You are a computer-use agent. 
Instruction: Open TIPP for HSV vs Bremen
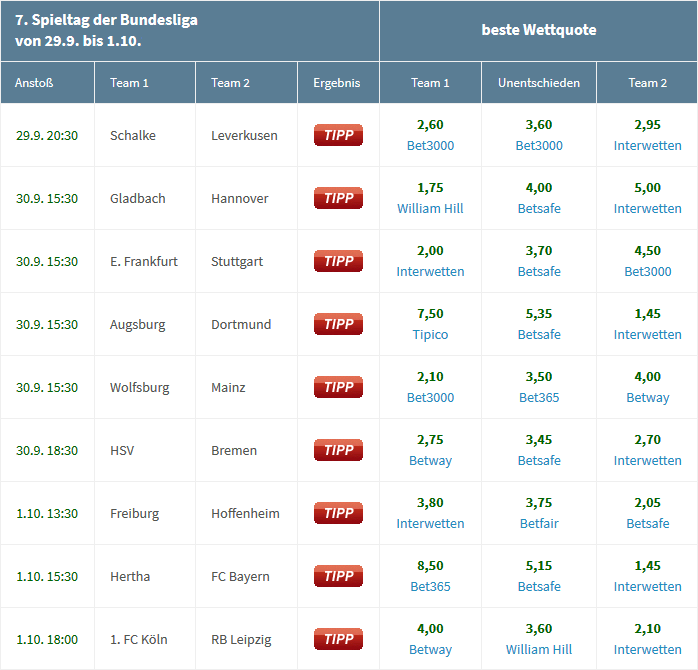coord(338,450)
